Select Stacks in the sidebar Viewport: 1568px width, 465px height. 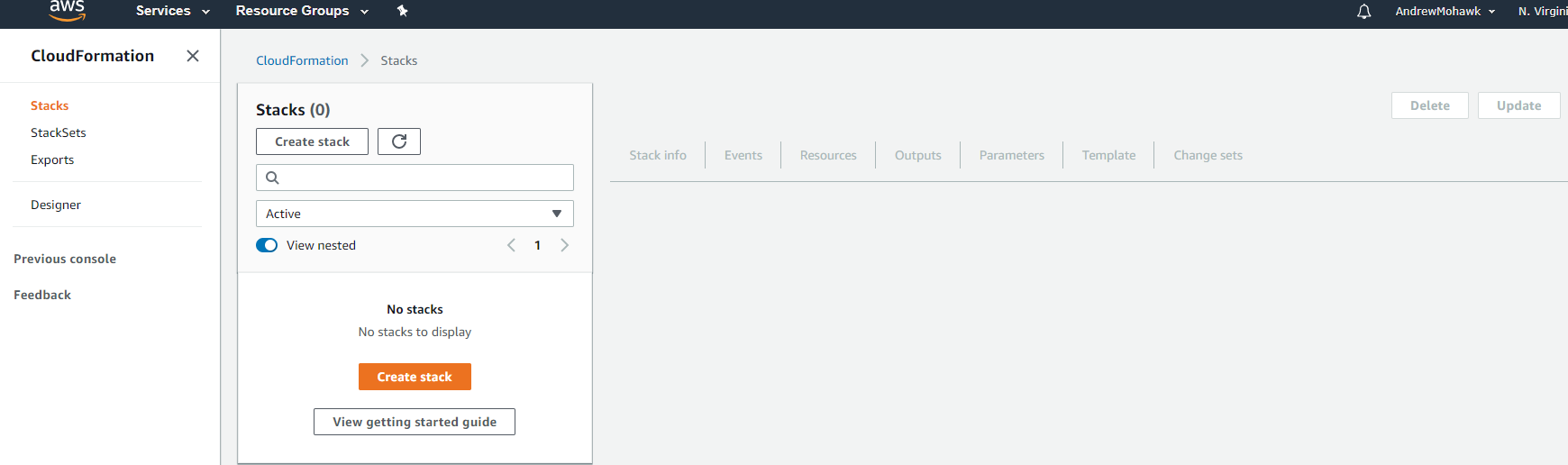click(50, 105)
